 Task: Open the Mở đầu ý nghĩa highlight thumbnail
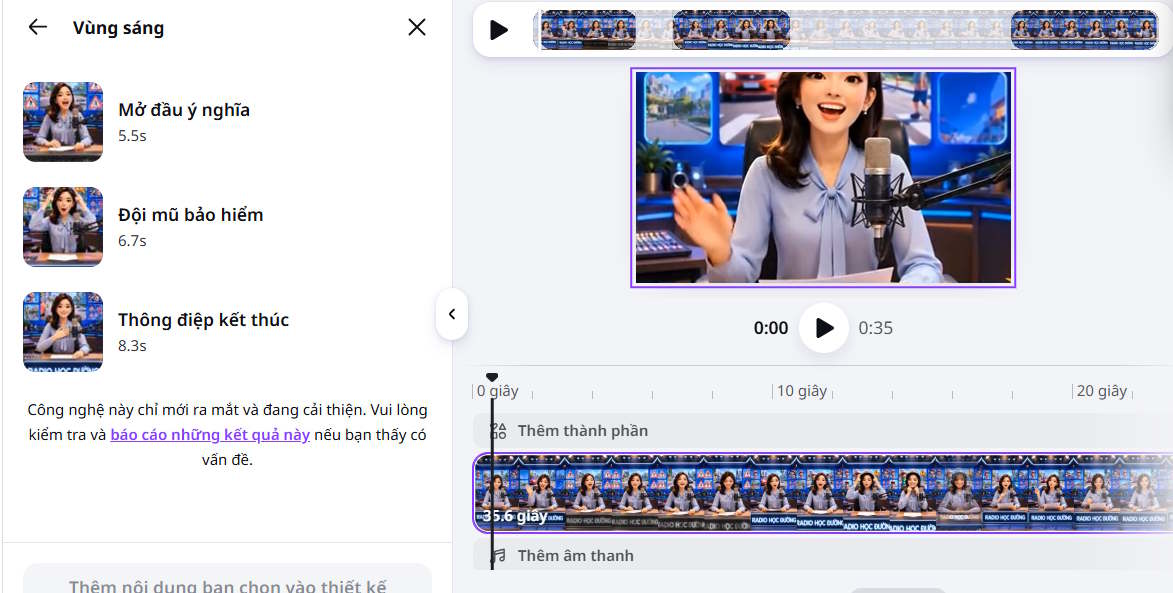point(63,121)
